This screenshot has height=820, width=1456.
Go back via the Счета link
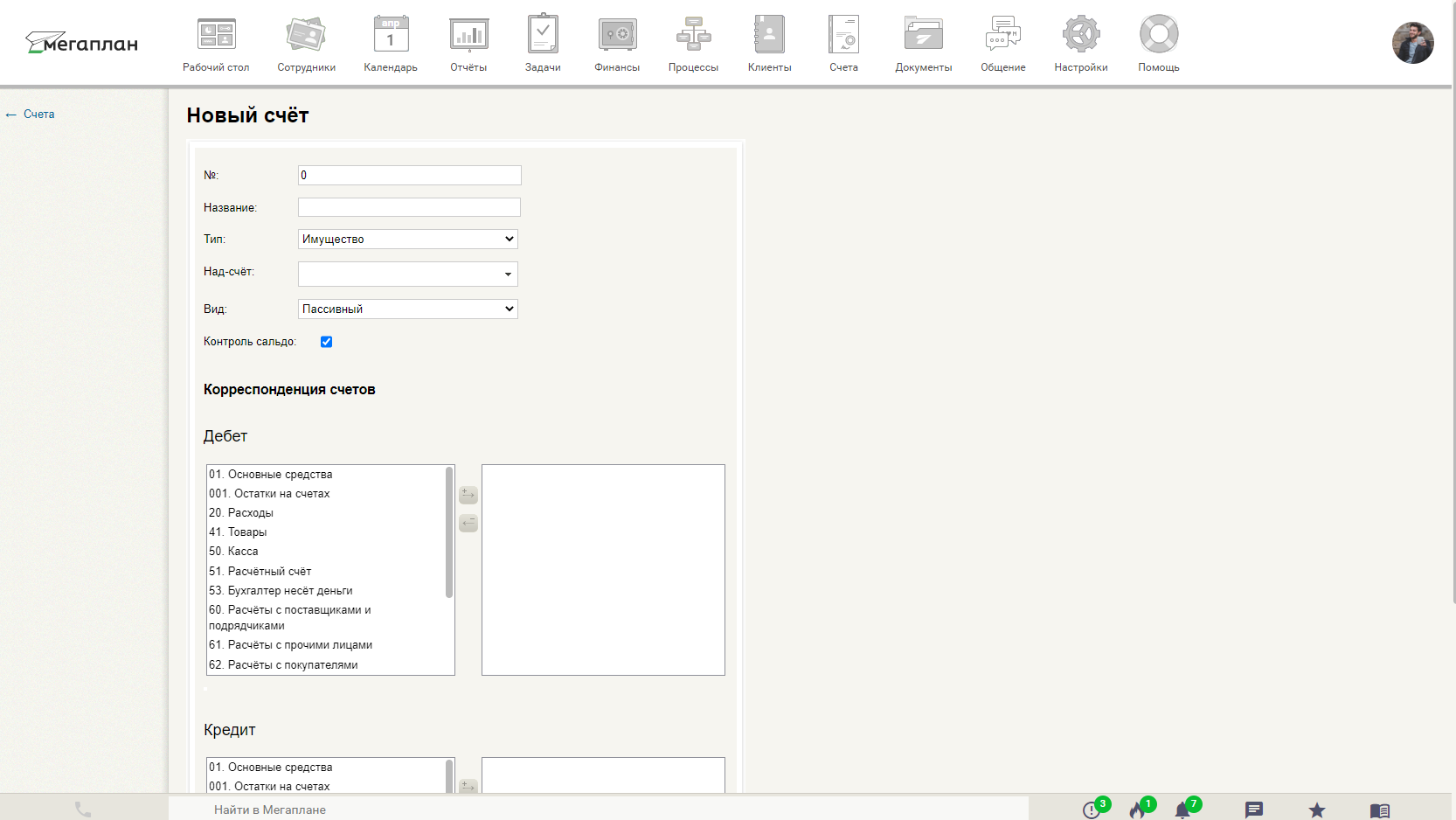coord(38,115)
